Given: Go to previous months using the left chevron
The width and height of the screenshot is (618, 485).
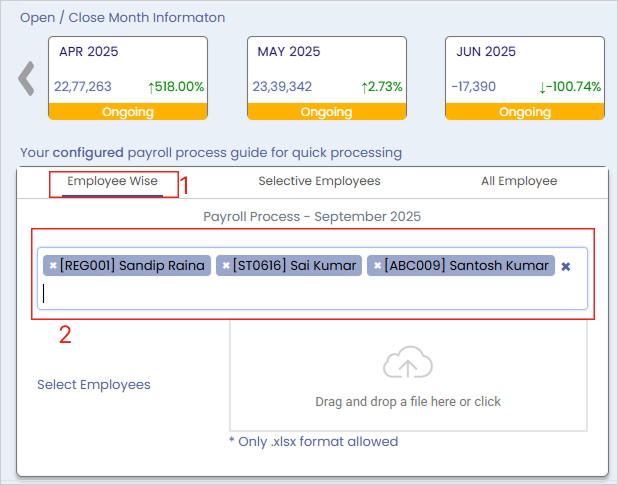Looking at the screenshot, I should [27, 79].
